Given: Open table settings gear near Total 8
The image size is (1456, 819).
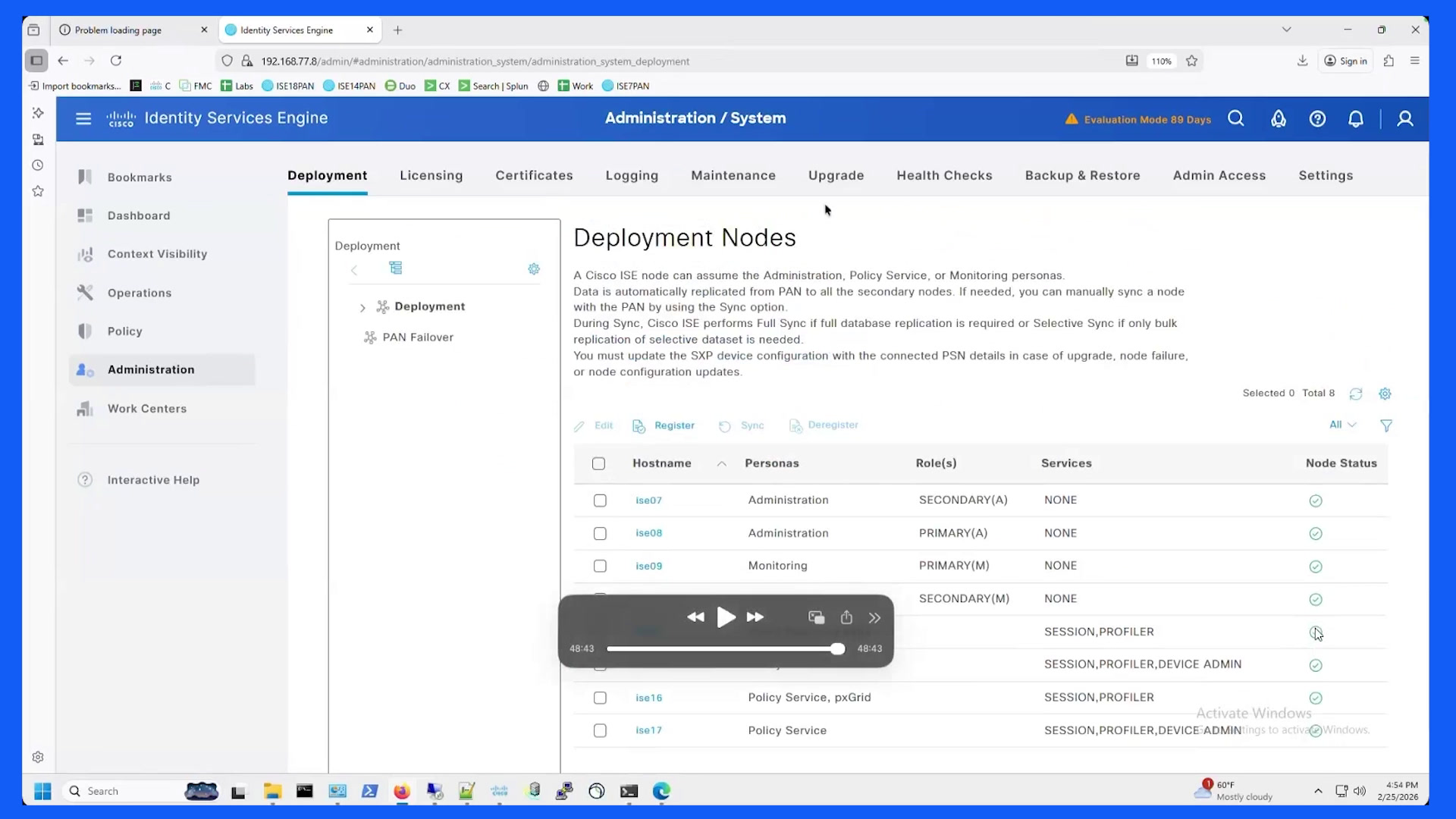Looking at the screenshot, I should [x=1385, y=394].
